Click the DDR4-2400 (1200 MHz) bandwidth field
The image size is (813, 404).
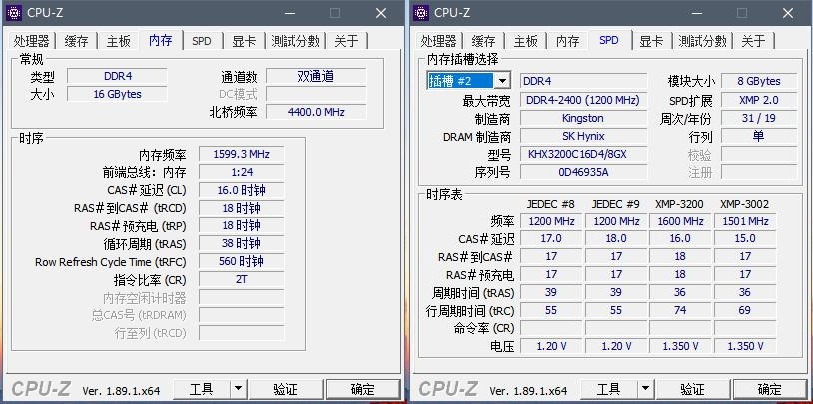pos(583,100)
